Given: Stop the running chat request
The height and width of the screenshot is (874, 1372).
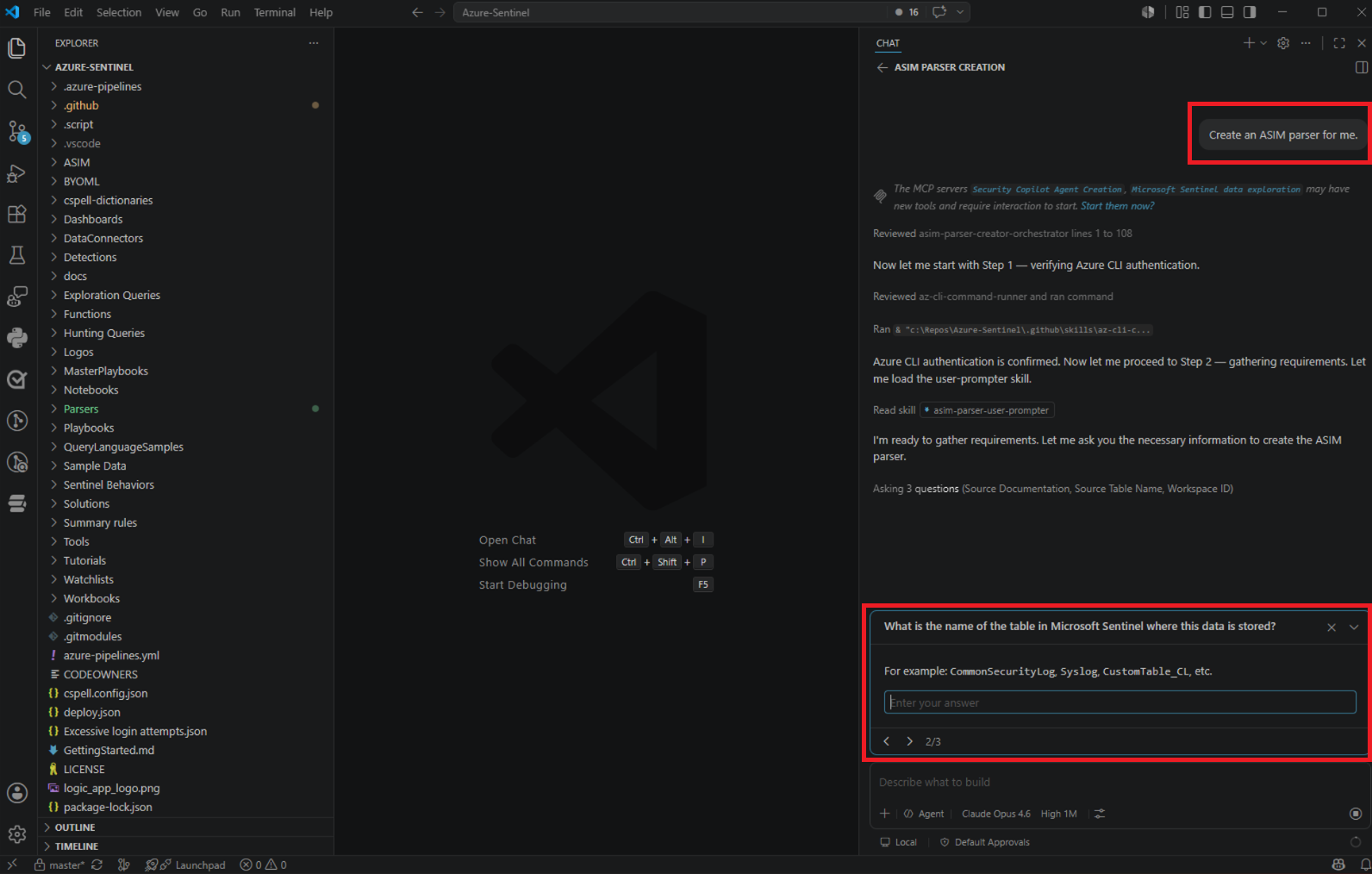Looking at the screenshot, I should 1356,814.
